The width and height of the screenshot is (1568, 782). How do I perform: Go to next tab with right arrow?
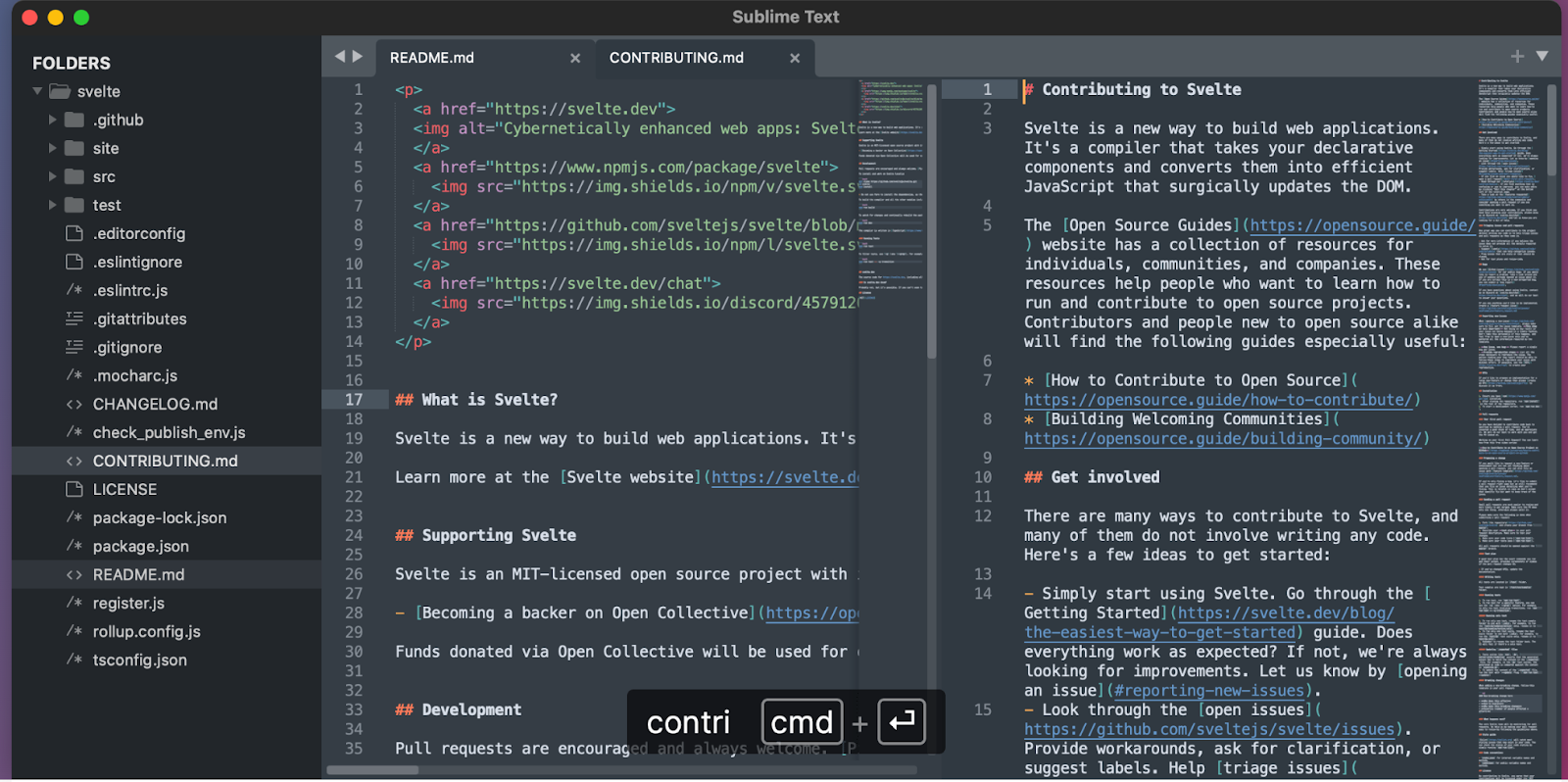pos(358,57)
